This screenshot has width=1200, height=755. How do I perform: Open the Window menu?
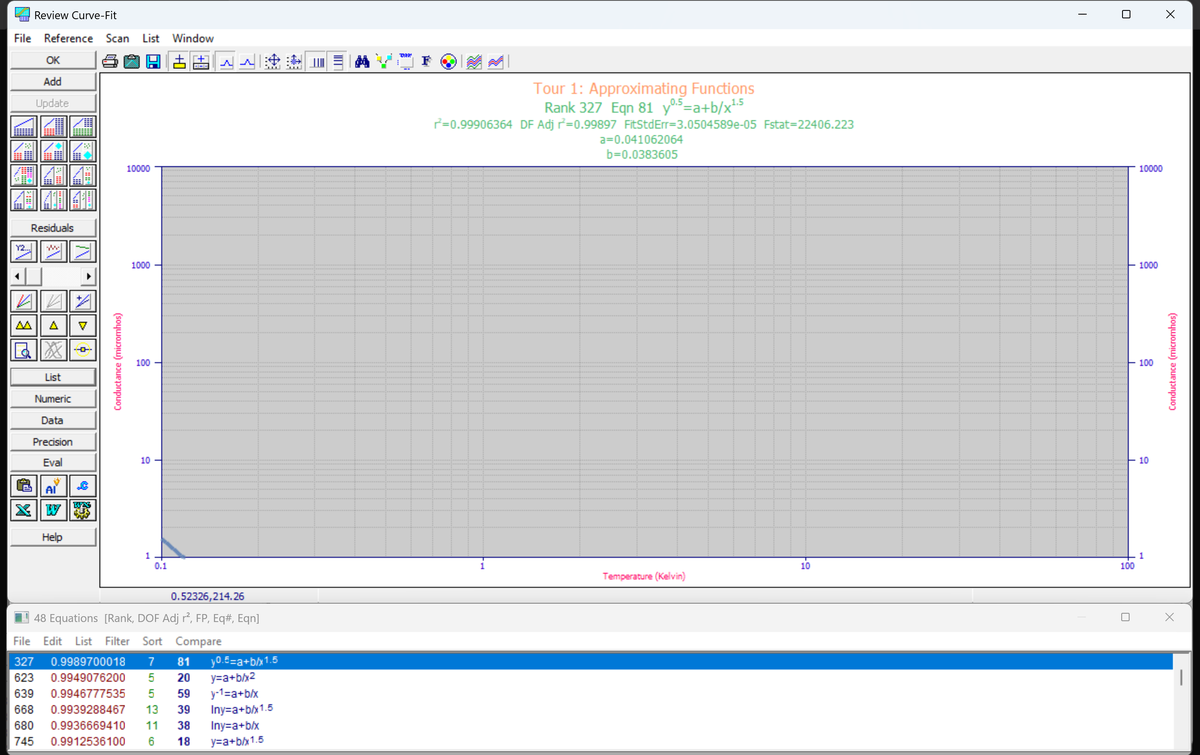193,38
